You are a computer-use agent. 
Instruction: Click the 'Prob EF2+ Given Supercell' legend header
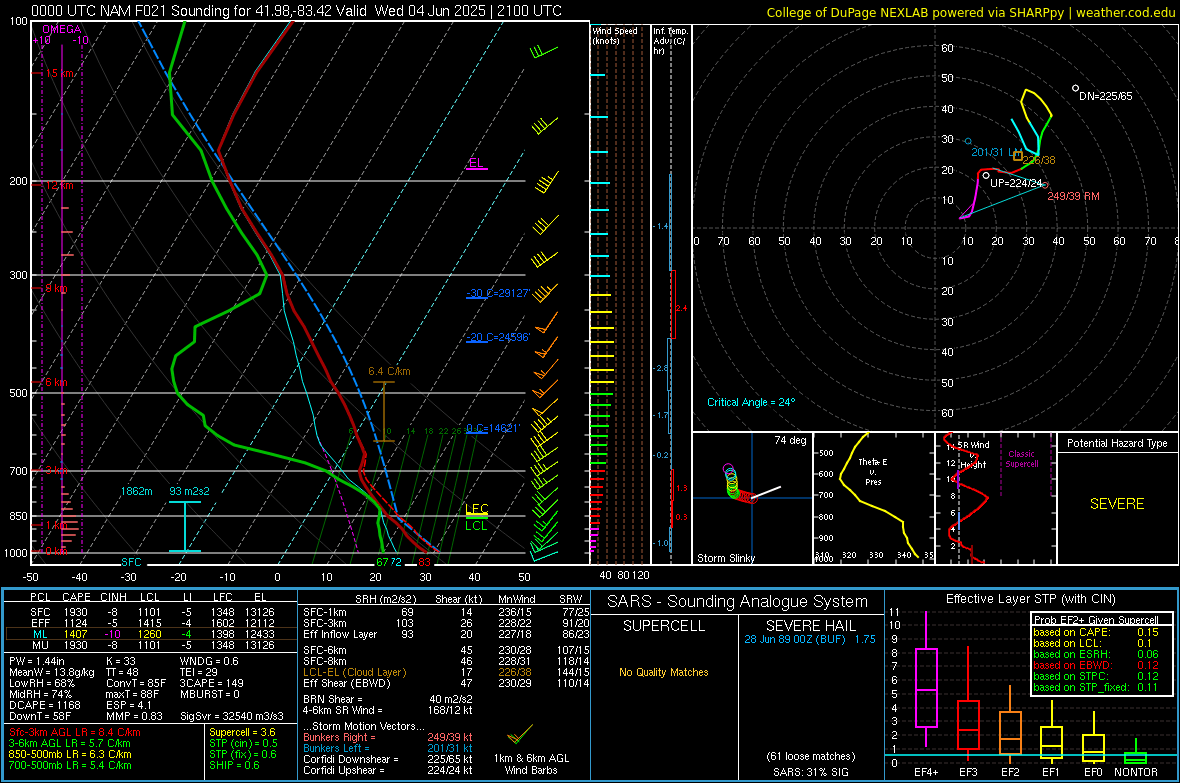(1096, 620)
